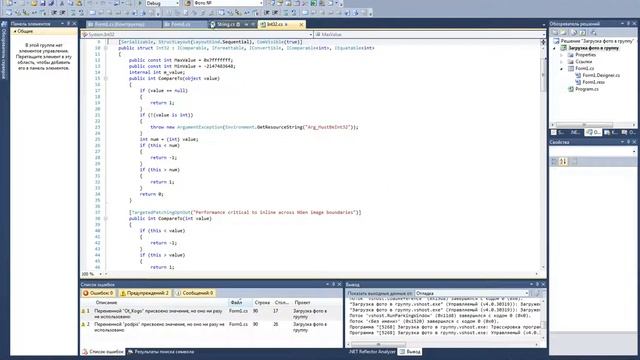
Task: Click the new project icon in toolbar
Action: tap(10, 3)
